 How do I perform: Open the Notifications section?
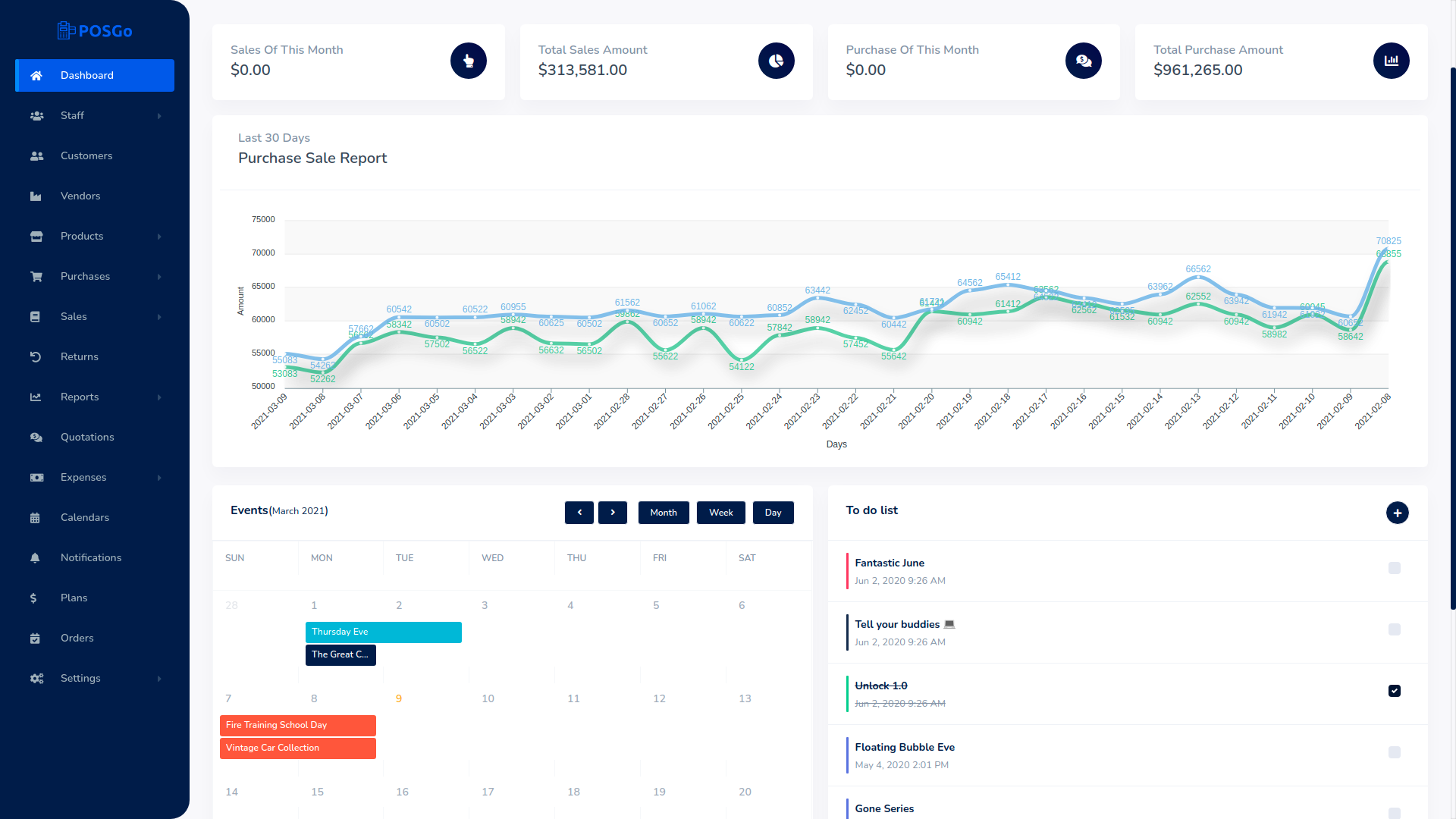coord(90,557)
